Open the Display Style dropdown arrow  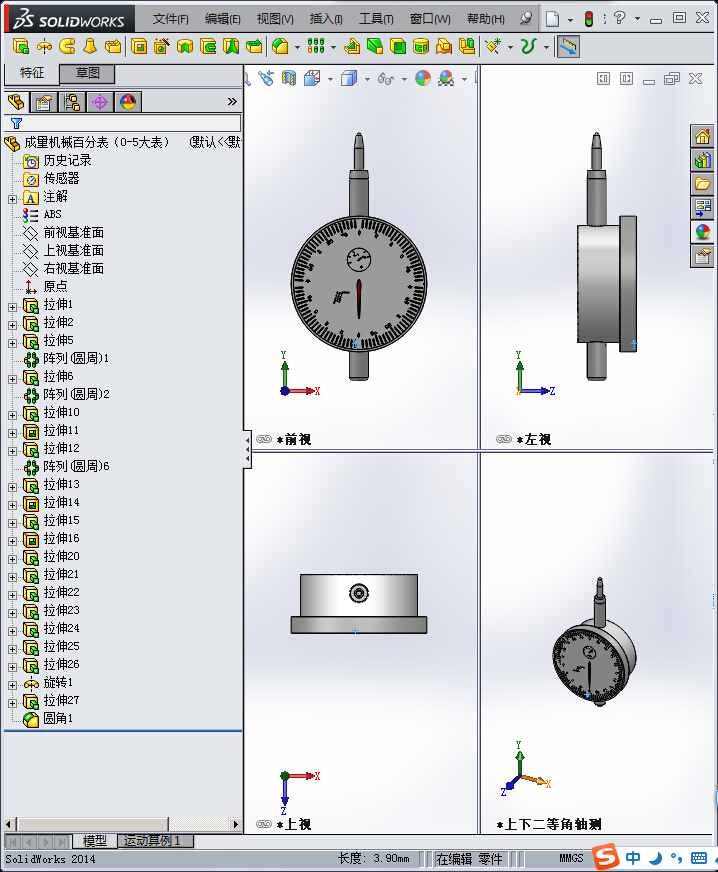(x=367, y=79)
